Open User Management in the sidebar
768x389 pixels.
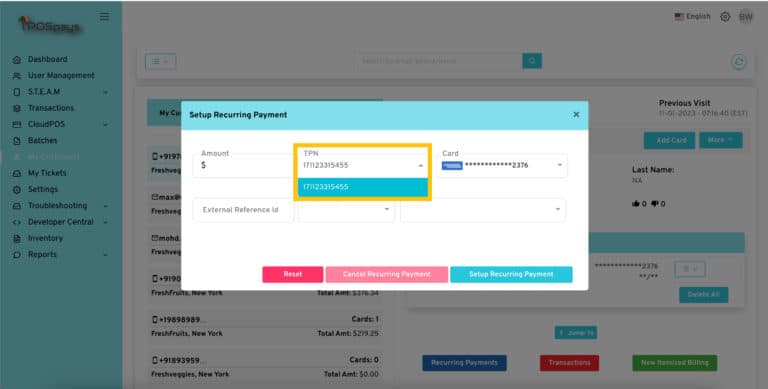pyautogui.click(x=61, y=75)
